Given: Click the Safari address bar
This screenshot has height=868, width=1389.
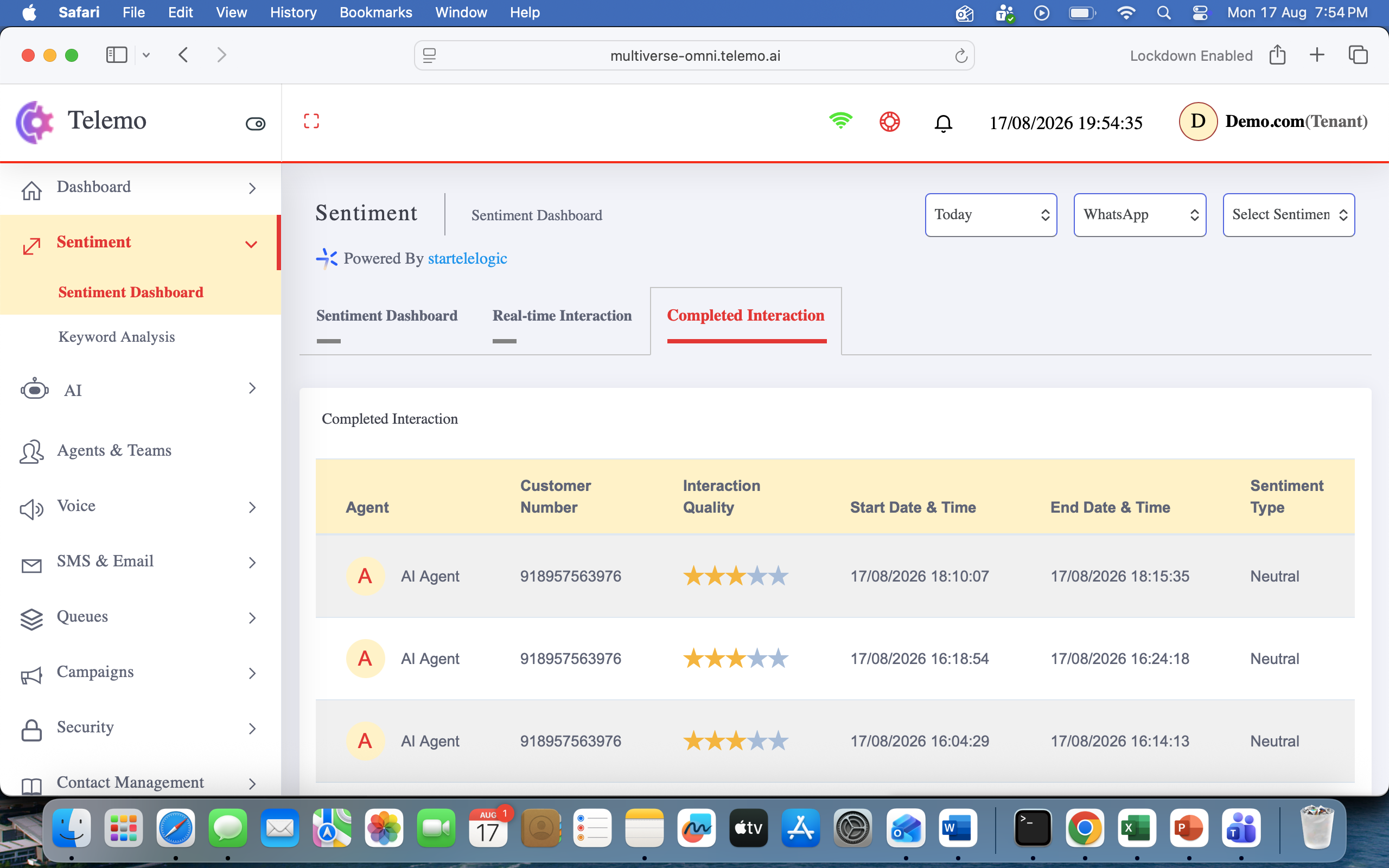Looking at the screenshot, I should click(x=694, y=56).
